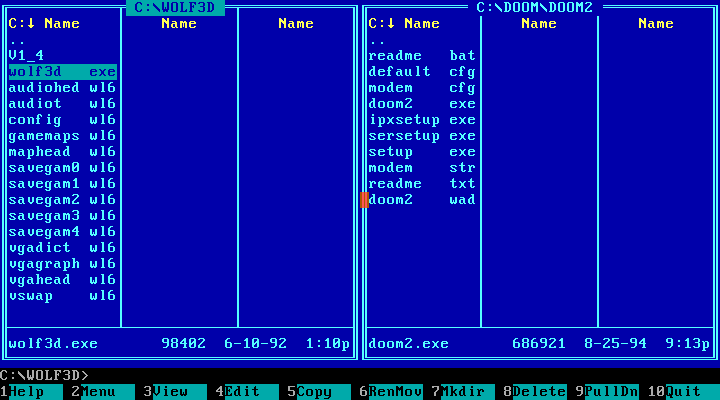720x400 pixels.
Task: Select audiot wl6 file
Action: point(62,104)
